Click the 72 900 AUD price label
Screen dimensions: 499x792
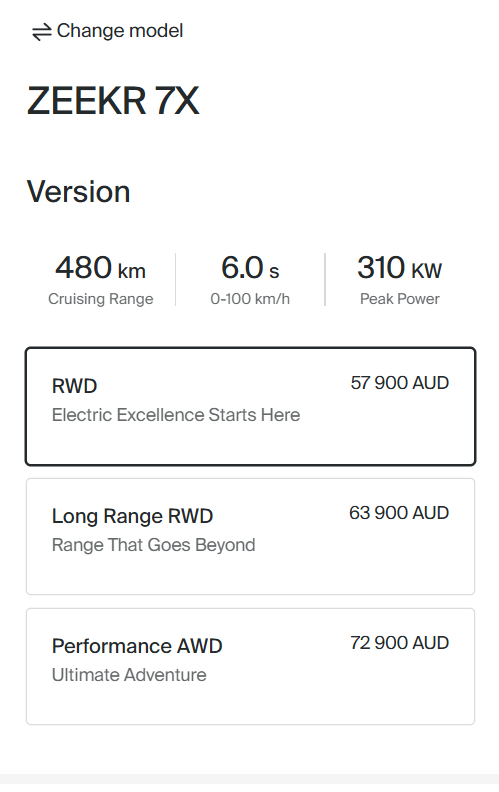400,643
